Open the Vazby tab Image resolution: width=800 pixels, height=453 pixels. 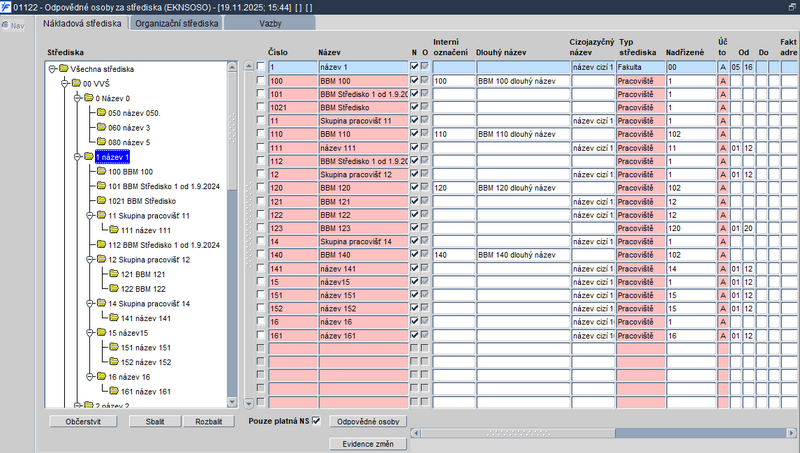coord(270,23)
